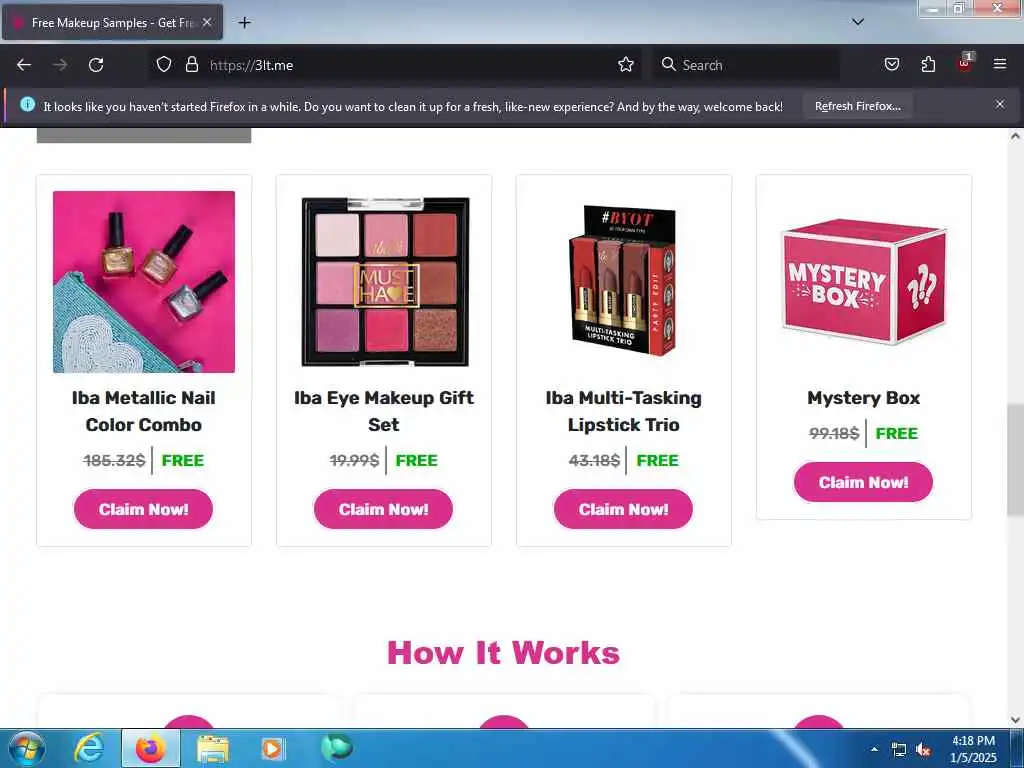Open the Save to Pocket icon
Image resolution: width=1024 pixels, height=768 pixels.
[891, 65]
